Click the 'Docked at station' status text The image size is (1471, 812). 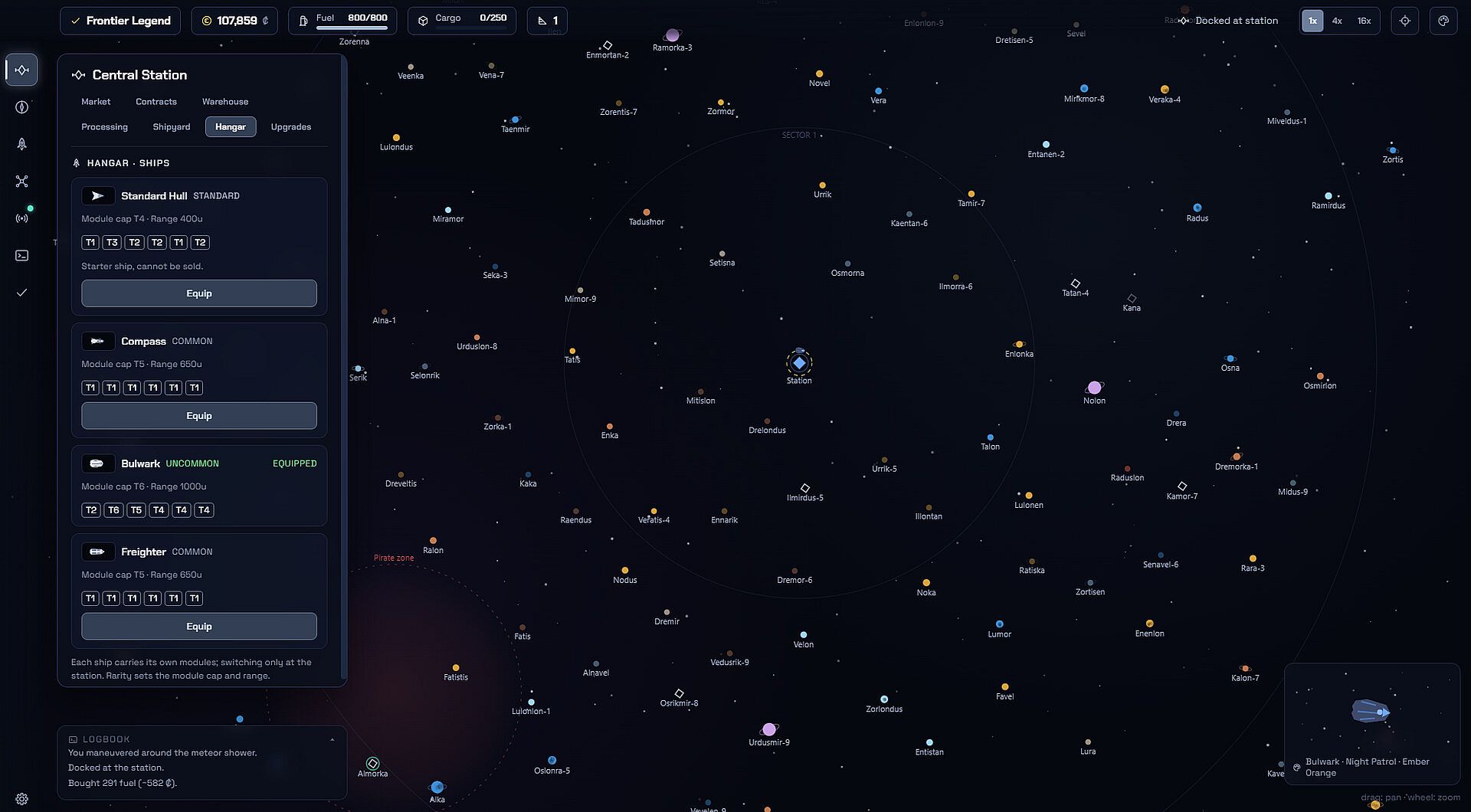click(x=1237, y=21)
